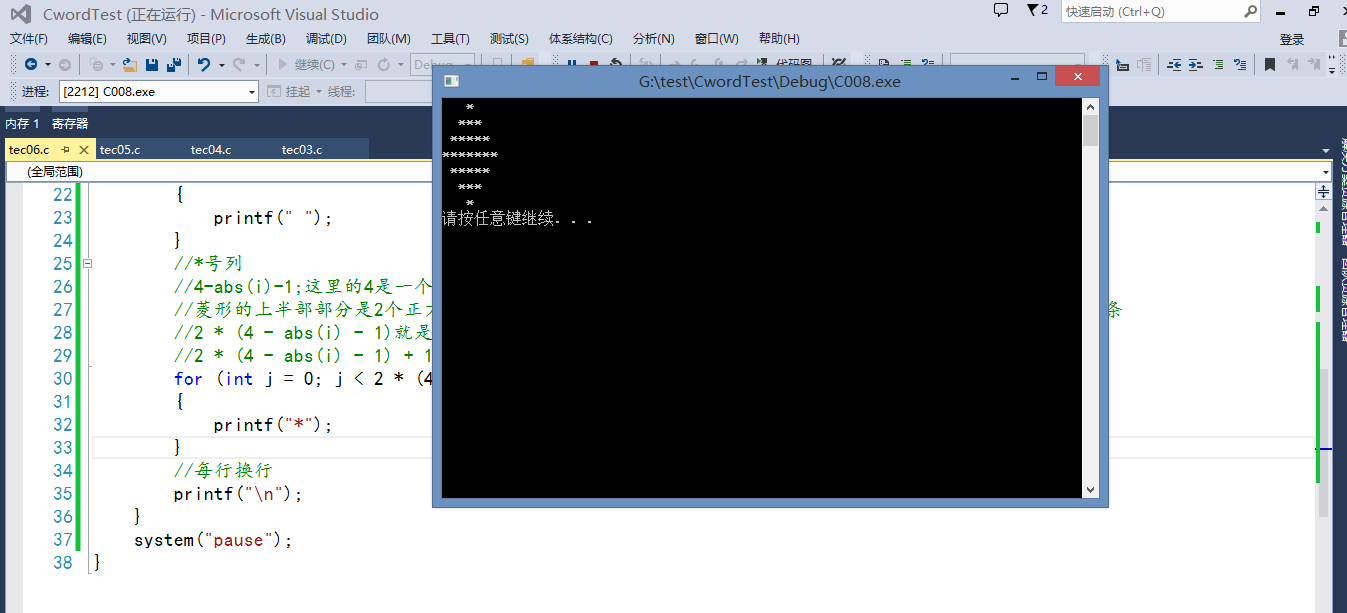Switch to the 寄存器 panel tab
Image resolution: width=1347 pixels, height=613 pixels.
coord(70,124)
